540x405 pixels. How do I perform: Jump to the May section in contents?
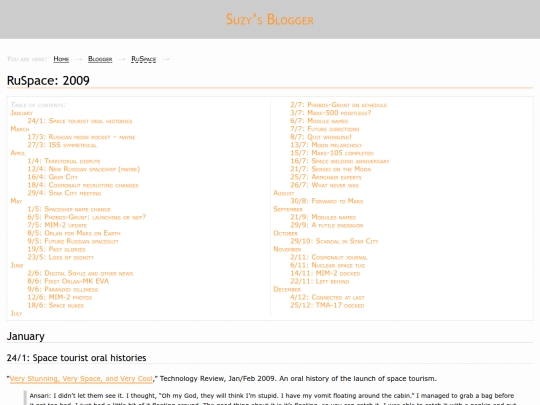(x=16, y=201)
